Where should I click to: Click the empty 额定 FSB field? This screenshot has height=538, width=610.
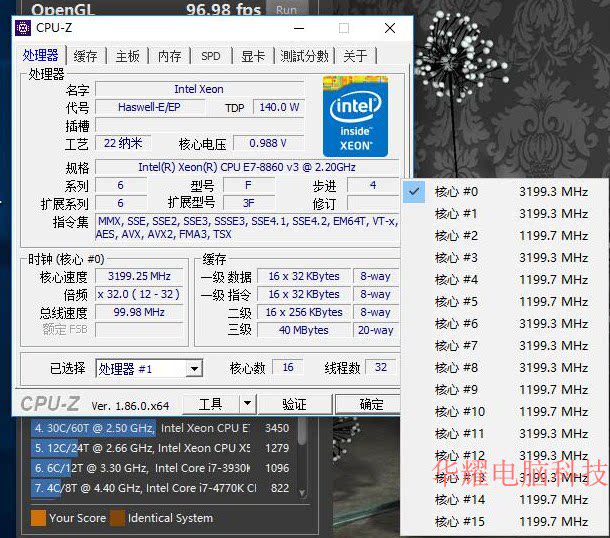coord(139,330)
